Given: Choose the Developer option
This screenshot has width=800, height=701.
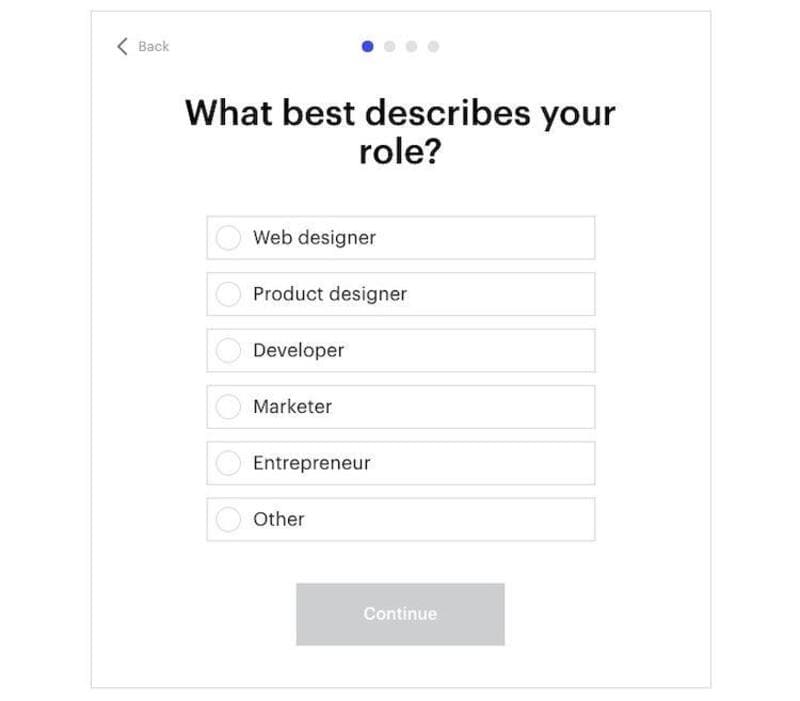Looking at the screenshot, I should (228, 351).
